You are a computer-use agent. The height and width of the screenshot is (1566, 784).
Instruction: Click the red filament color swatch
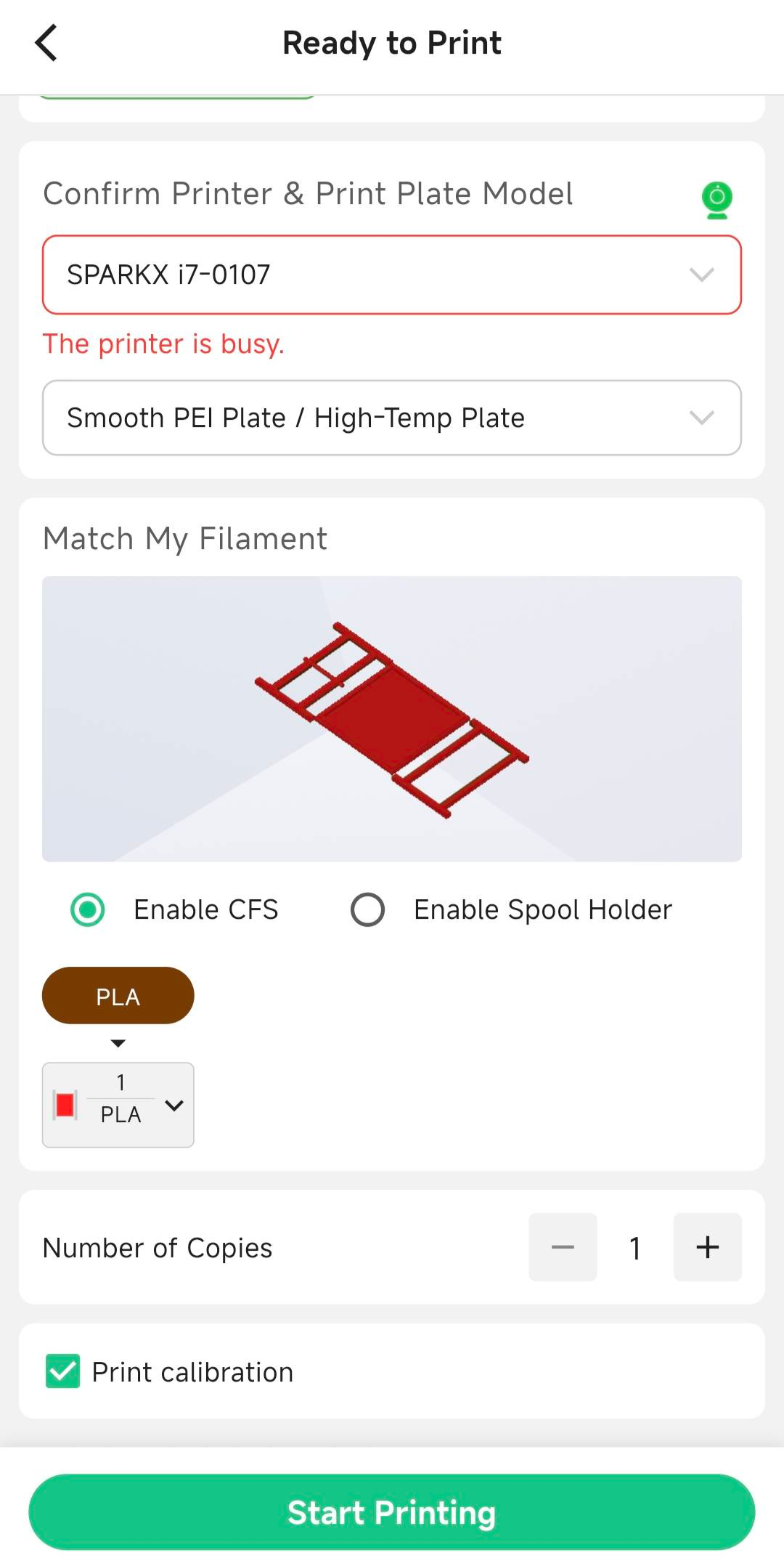[65, 1105]
